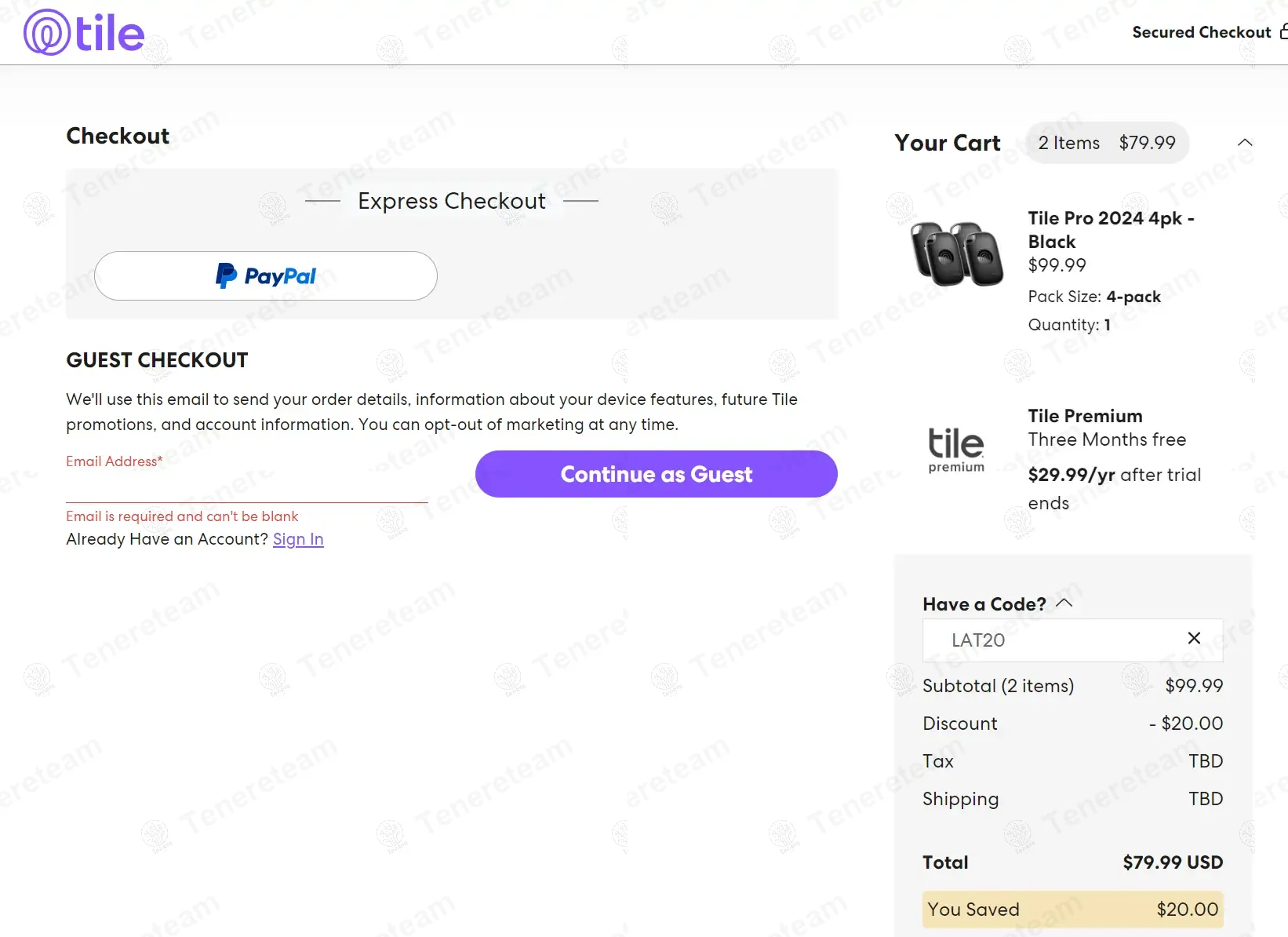Image resolution: width=1288 pixels, height=937 pixels.
Task: Open the Sign In link
Action: click(298, 539)
